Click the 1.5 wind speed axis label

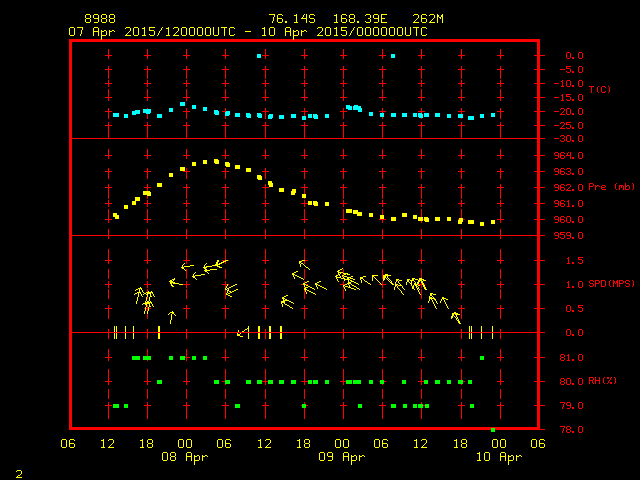tap(574, 260)
